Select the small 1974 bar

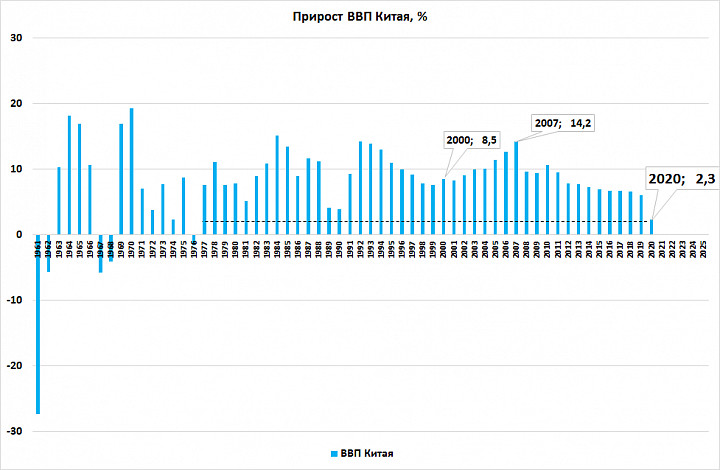pos(173,227)
